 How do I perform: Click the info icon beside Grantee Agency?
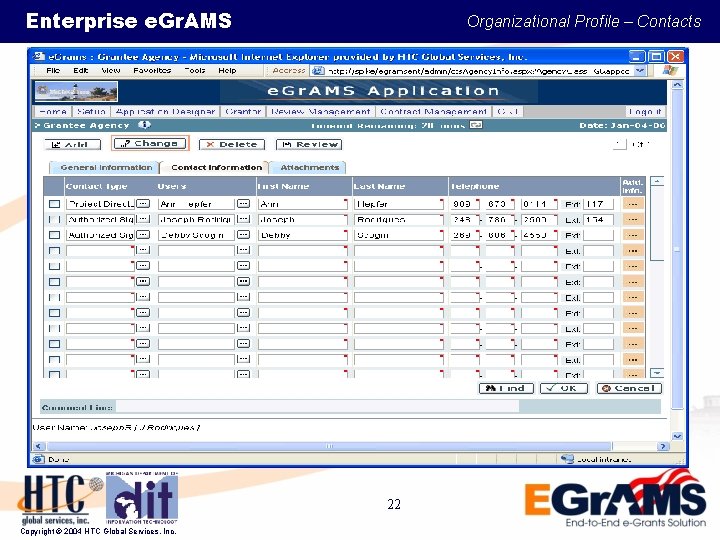point(144,125)
